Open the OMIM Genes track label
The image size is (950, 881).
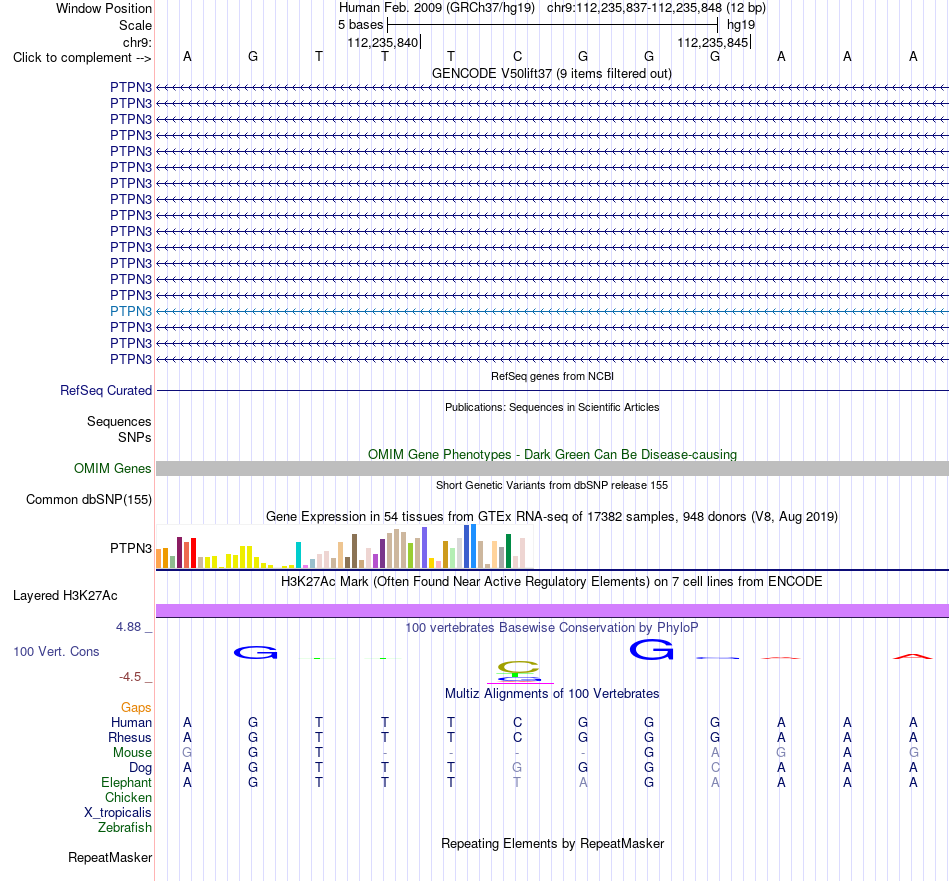(113, 468)
